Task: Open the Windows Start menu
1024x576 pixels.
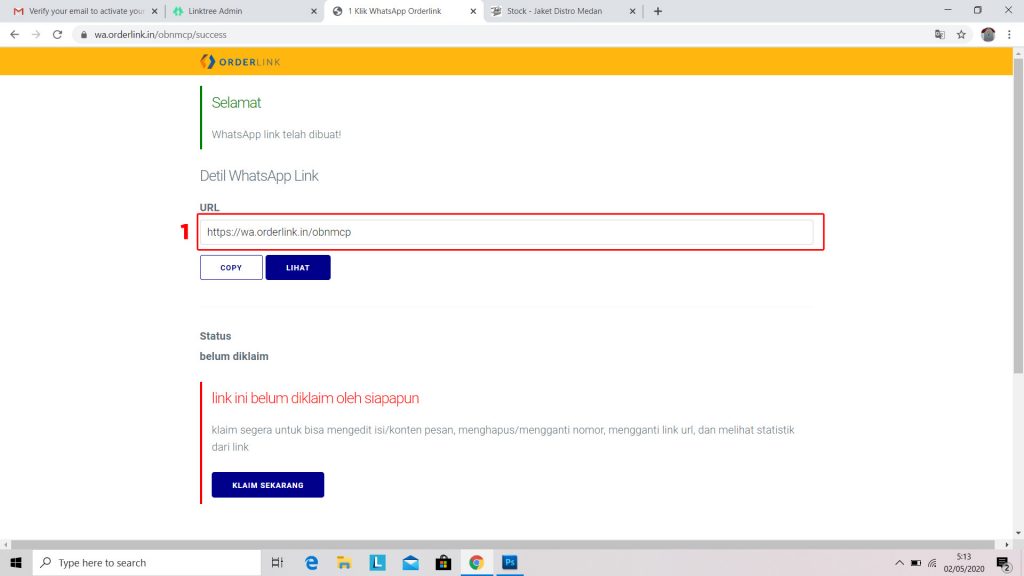Action: 16,562
